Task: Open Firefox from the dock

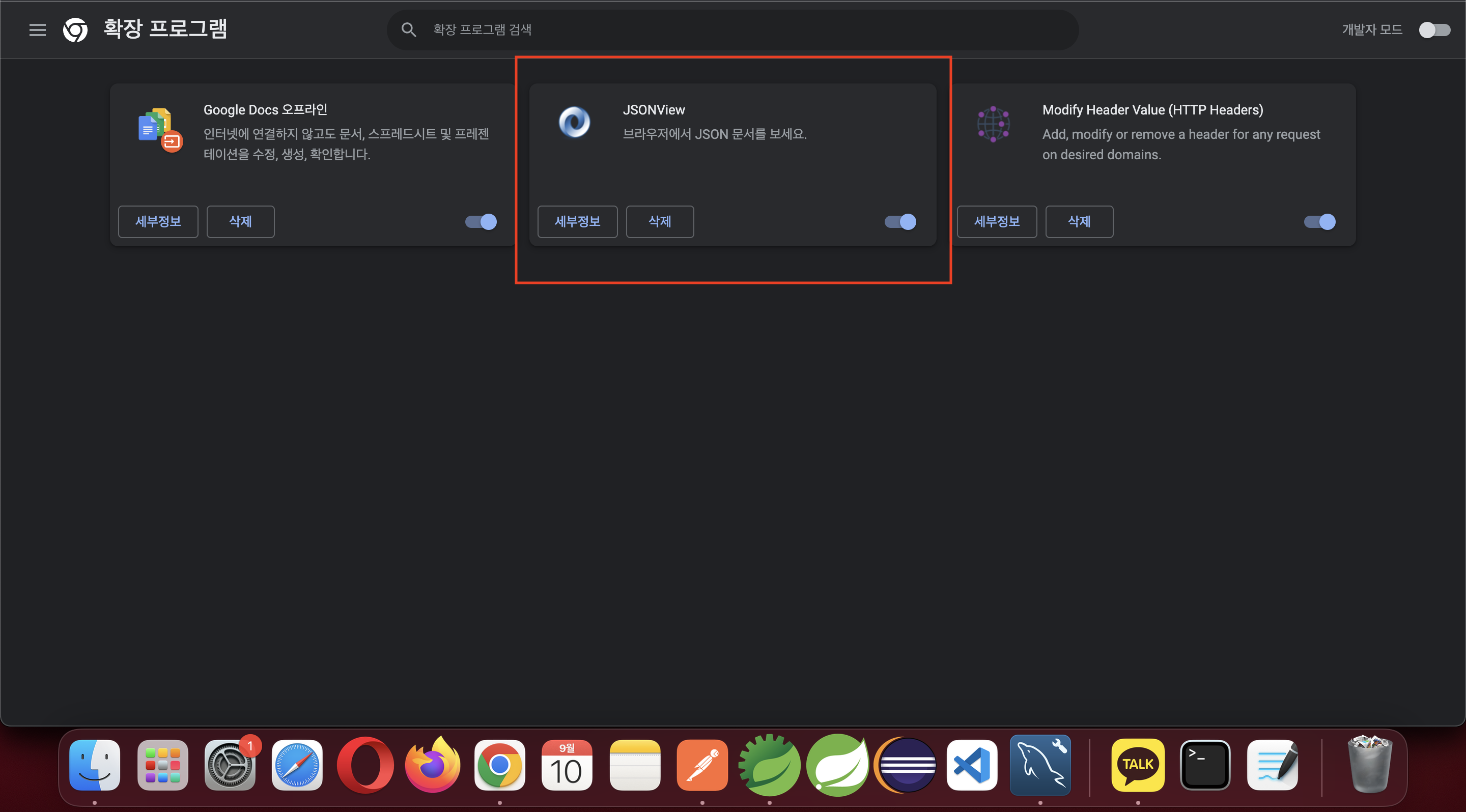Action: click(x=433, y=765)
